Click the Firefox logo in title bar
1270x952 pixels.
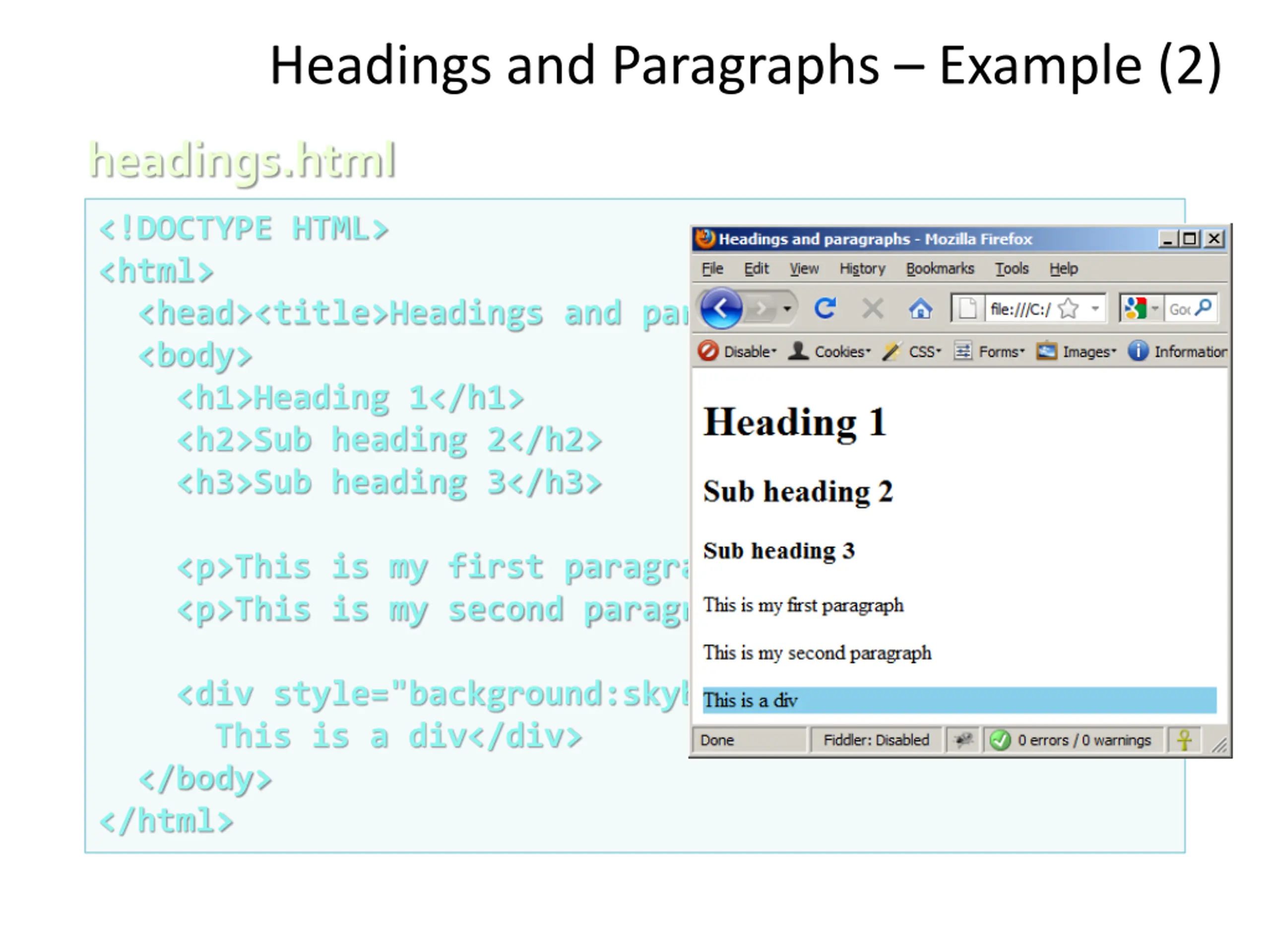click(705, 238)
